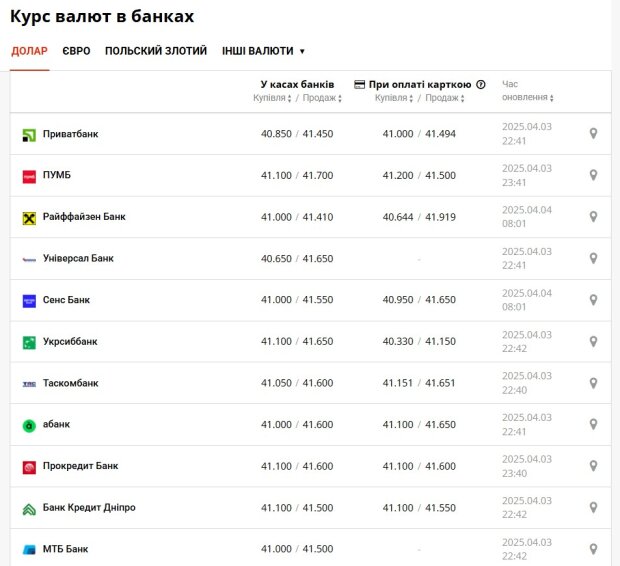The height and width of the screenshot is (566, 620).
Task: Click ПУМБ update time 23:41
Action: click(x=514, y=182)
